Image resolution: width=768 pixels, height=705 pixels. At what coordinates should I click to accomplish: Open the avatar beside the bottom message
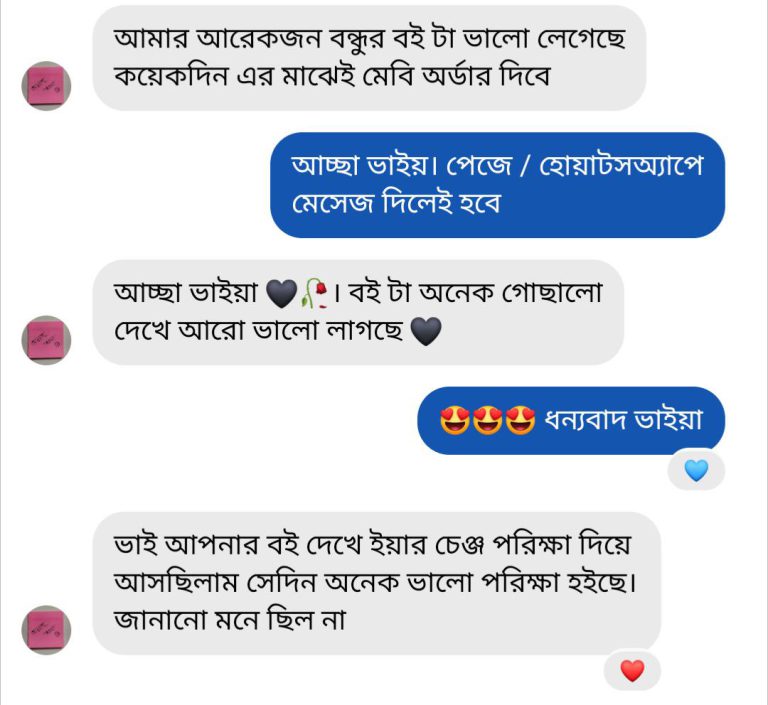coord(46,630)
